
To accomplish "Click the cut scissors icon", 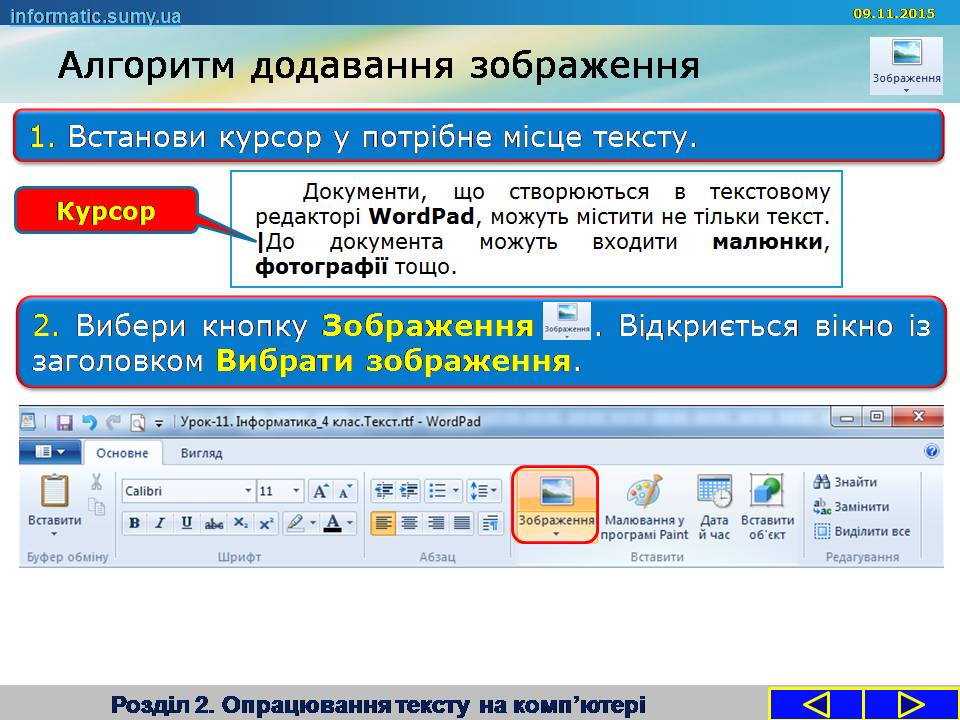I will coord(97,482).
